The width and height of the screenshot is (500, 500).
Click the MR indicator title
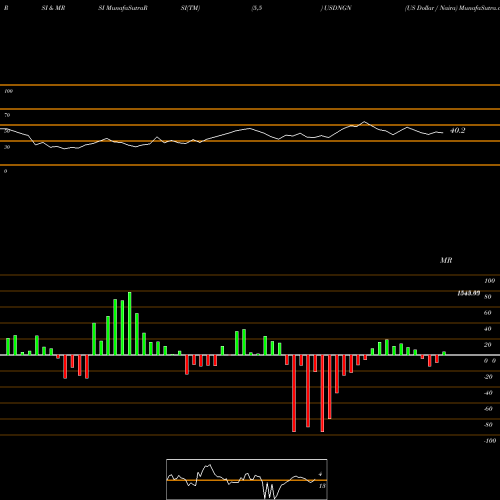pyautogui.click(x=446, y=260)
